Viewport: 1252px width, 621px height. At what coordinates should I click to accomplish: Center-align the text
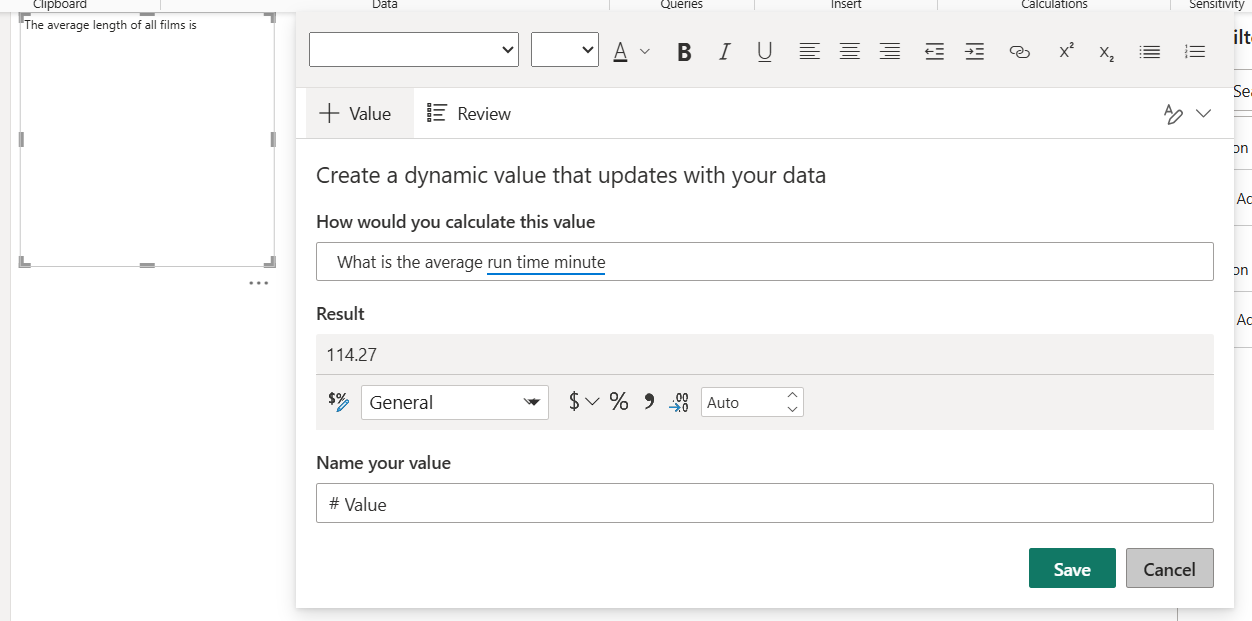[850, 52]
